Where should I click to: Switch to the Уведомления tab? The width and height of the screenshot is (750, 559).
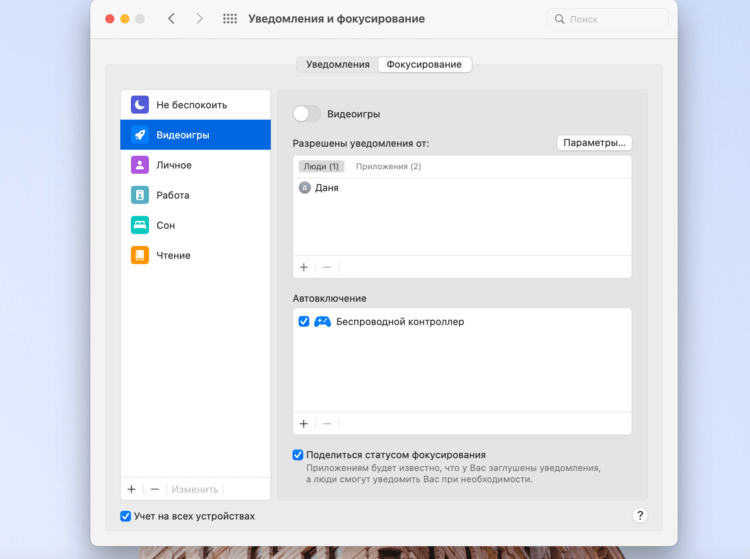click(x=337, y=64)
